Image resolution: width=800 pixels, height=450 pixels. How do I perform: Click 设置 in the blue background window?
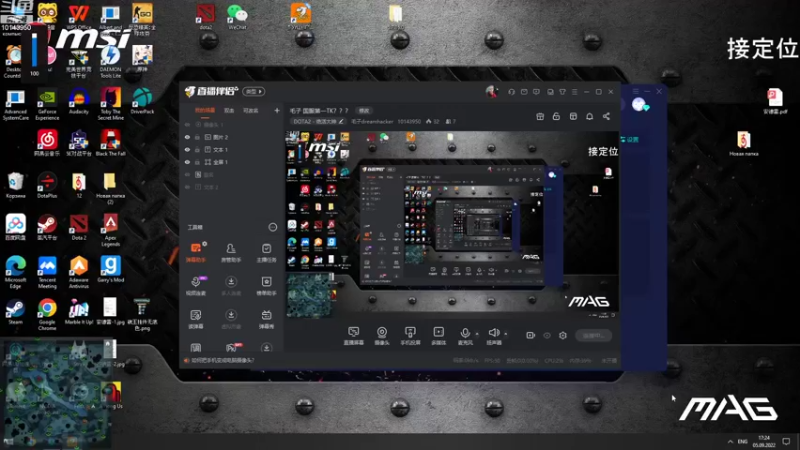630,139
